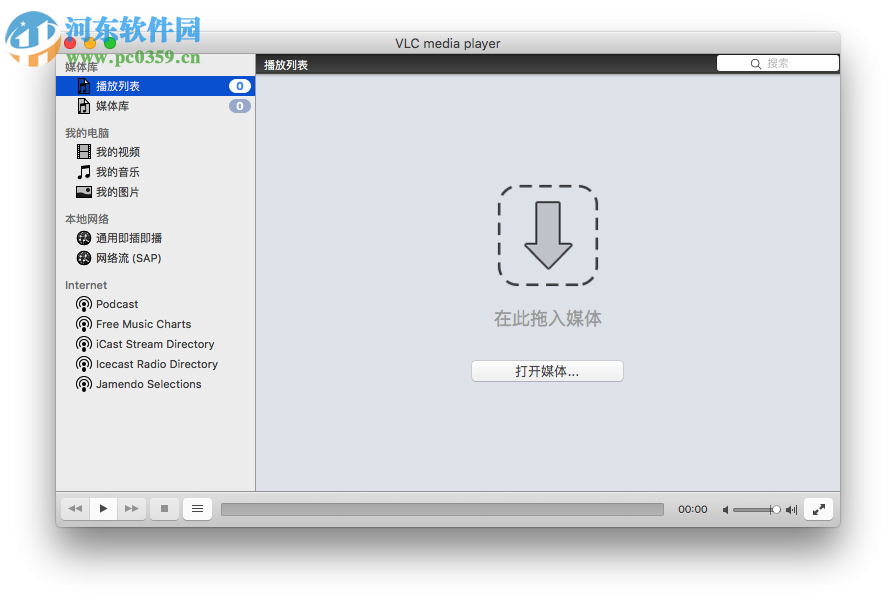The image size is (896, 607).
Task: Mute audio with the speaker icon
Action: (x=726, y=509)
